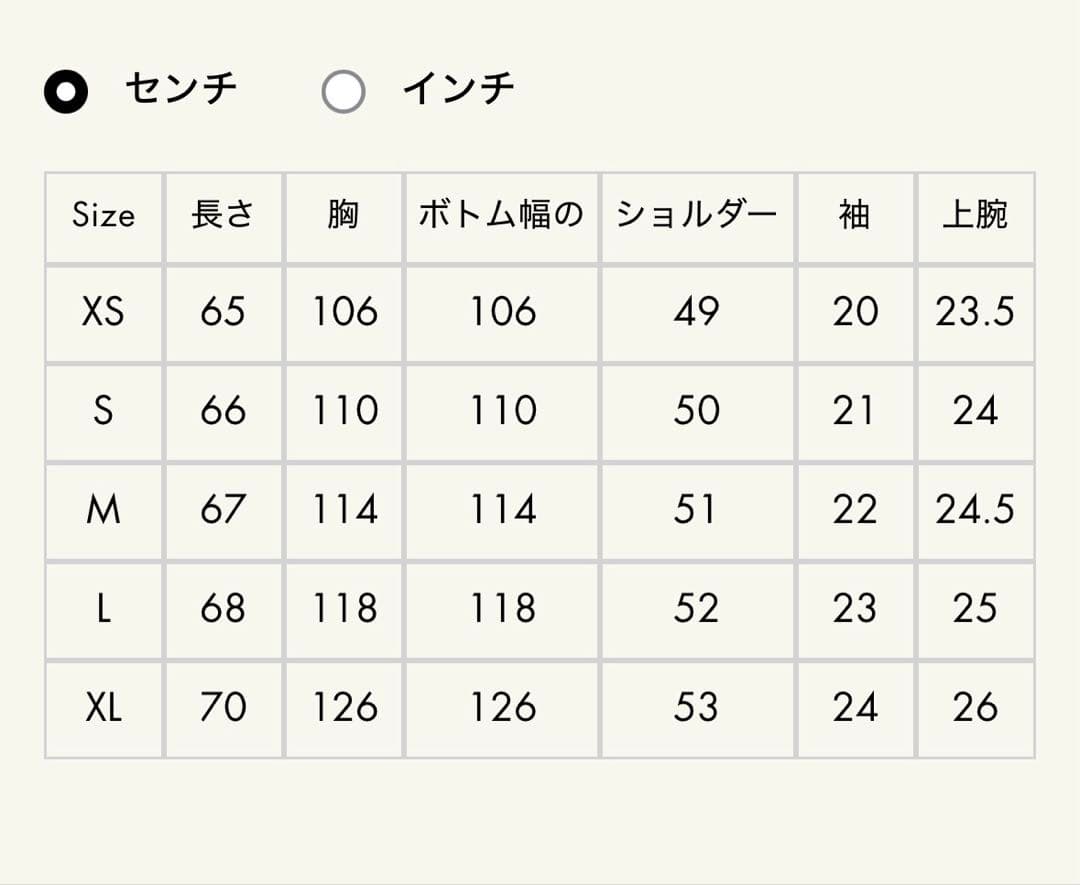
Task: Click the 23.5 upper arm cell
Action: point(975,313)
